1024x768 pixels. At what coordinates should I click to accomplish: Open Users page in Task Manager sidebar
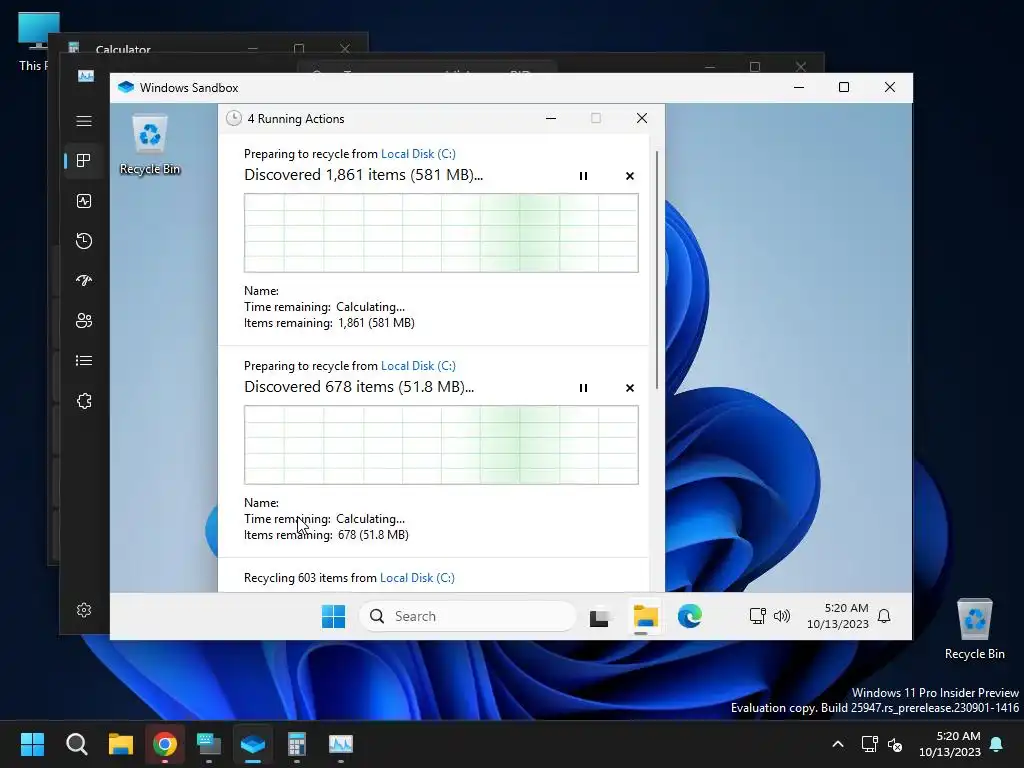(84, 321)
